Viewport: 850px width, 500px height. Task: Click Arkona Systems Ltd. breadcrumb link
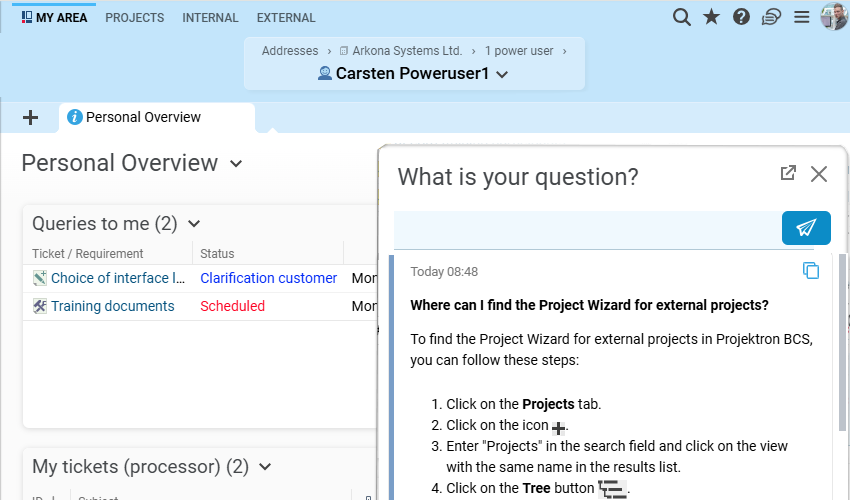pyautogui.click(x=407, y=51)
